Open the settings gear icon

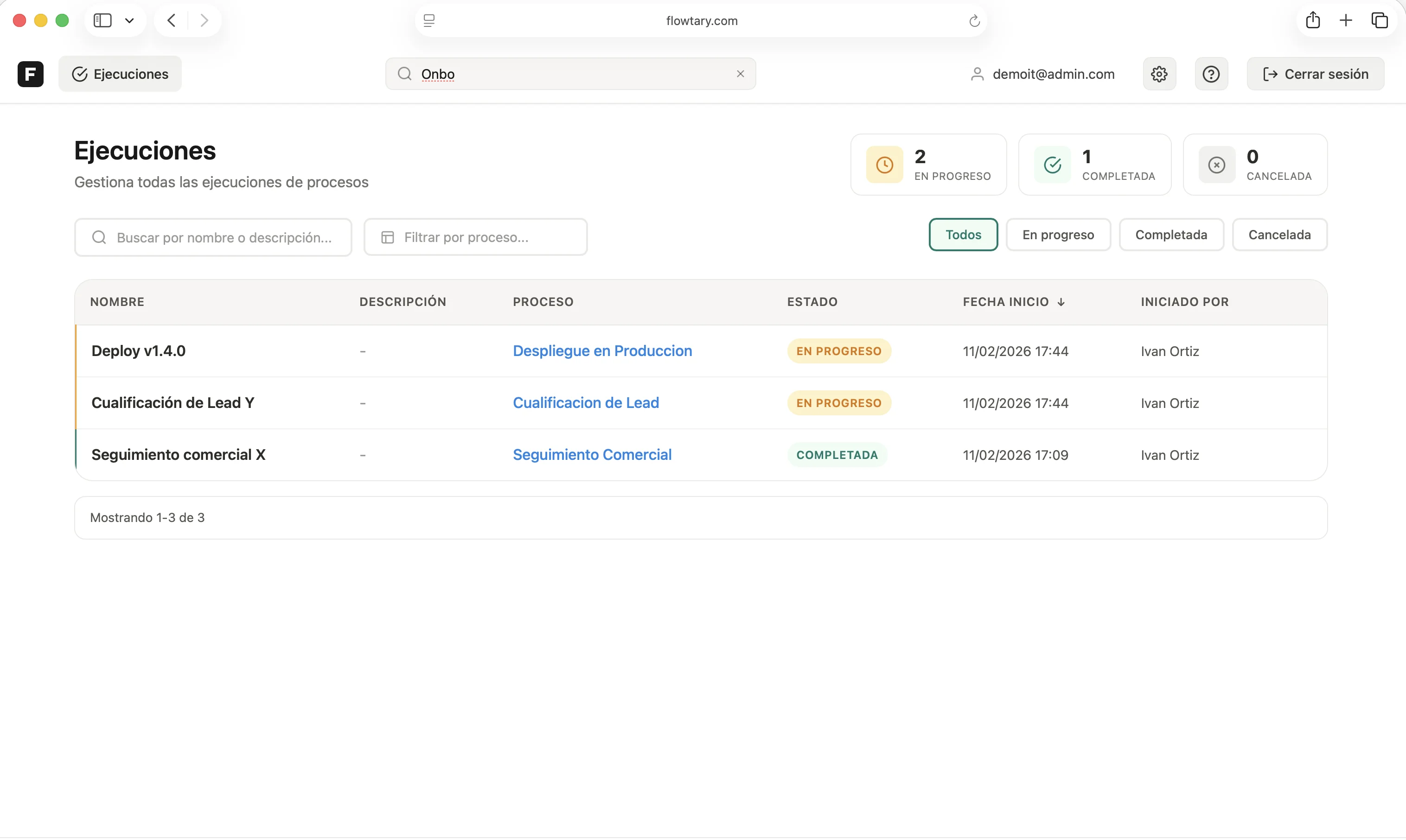(x=1159, y=74)
